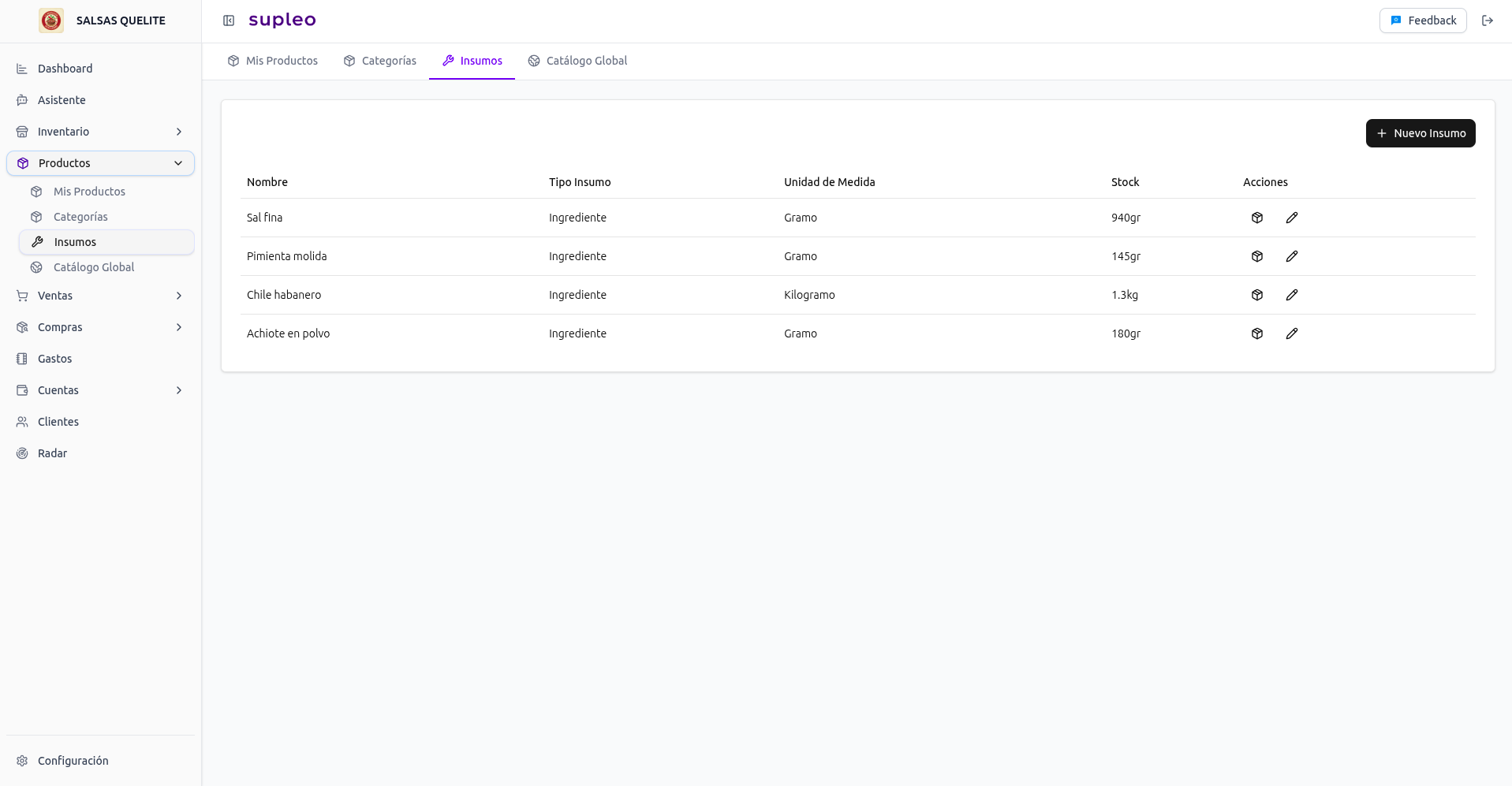The width and height of the screenshot is (1512, 786).
Task: Click pencil icon in Achiote en polvo row
Action: pos(1291,333)
